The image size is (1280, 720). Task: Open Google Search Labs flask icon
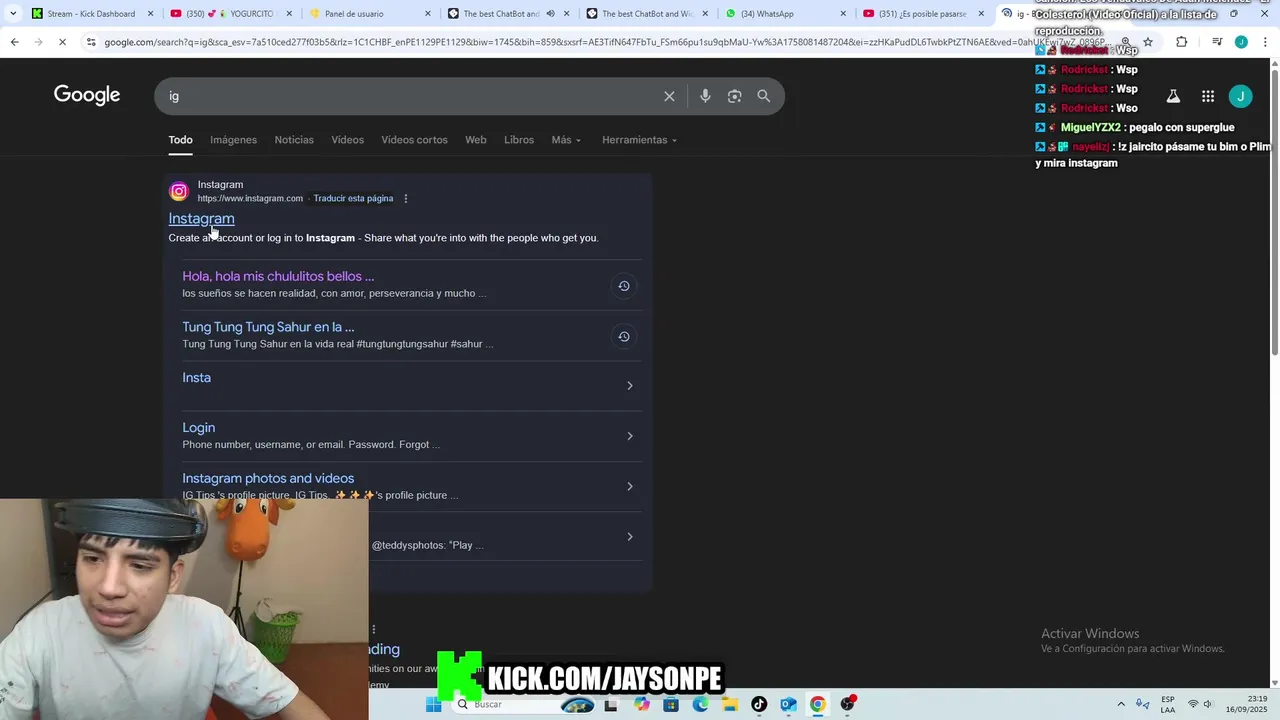pos(1173,96)
